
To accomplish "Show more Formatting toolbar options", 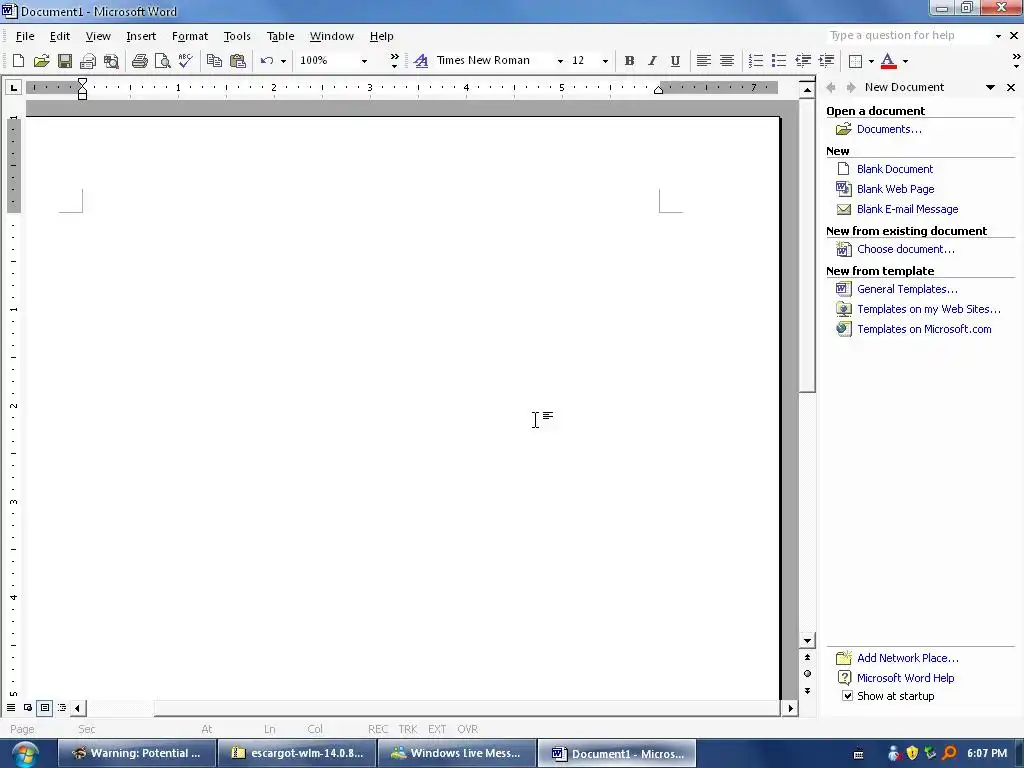I will (1016, 61).
